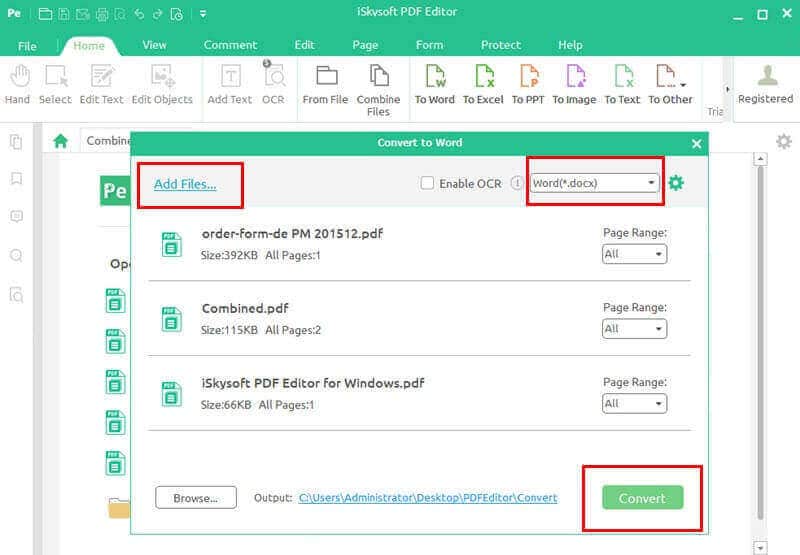This screenshot has height=555, width=800.
Task: Open the search sidebar panel
Action: tap(16, 255)
